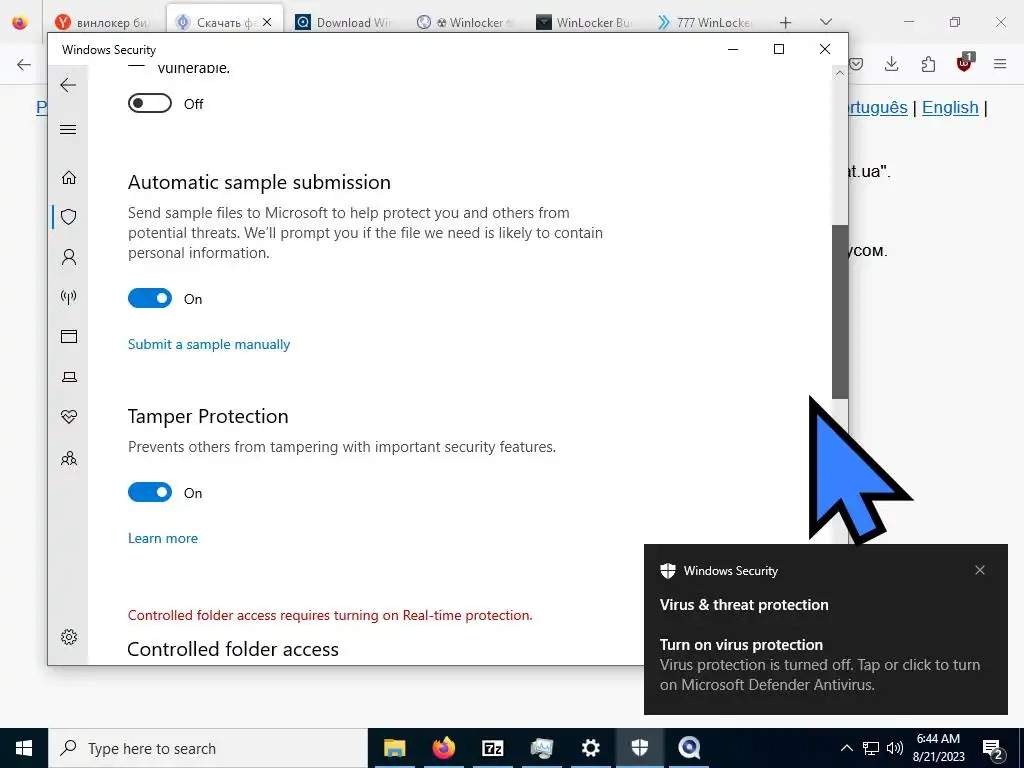
Task: Switch to the 777 WinLocker tab
Action: [705, 22]
